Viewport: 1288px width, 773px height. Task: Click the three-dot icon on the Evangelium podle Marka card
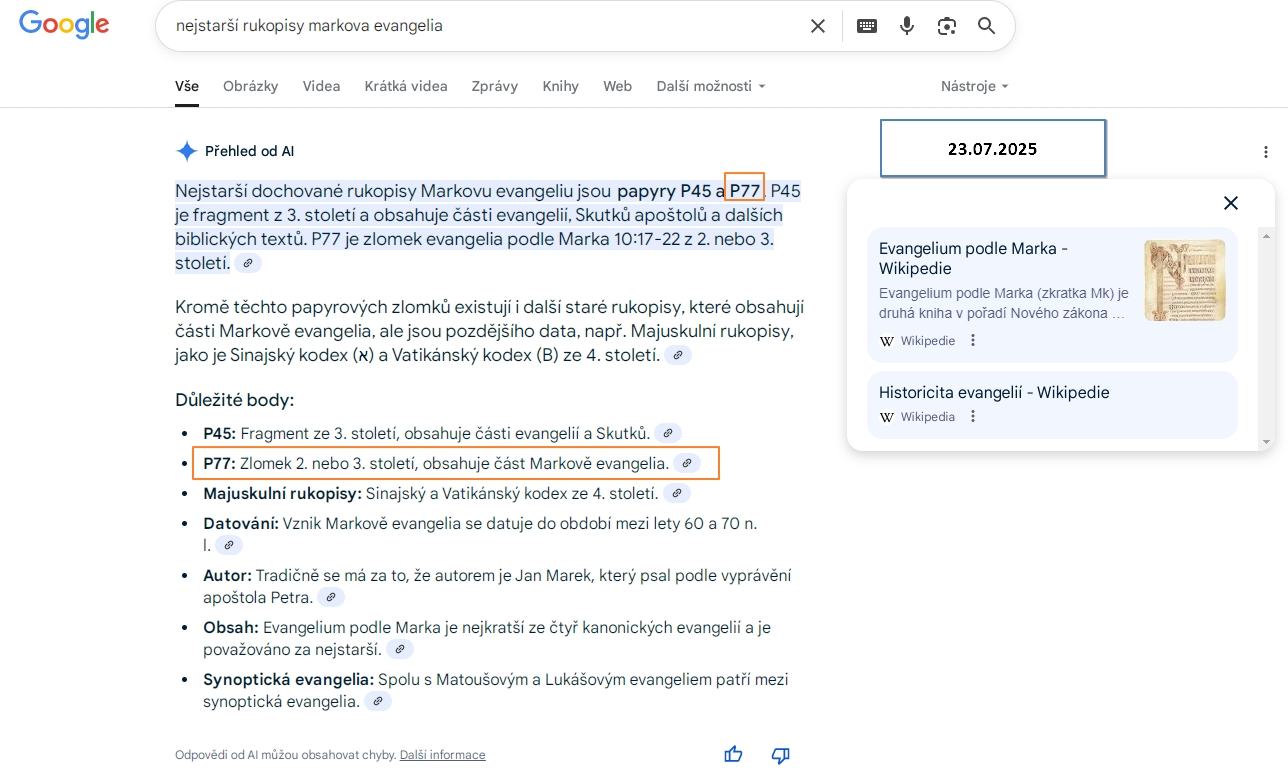(x=973, y=340)
